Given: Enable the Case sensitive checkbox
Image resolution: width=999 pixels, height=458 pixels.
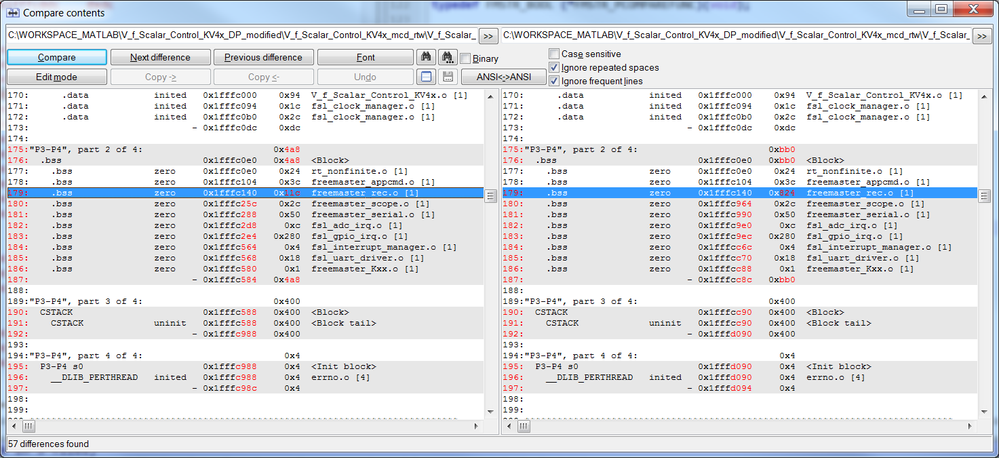Looking at the screenshot, I should [554, 54].
